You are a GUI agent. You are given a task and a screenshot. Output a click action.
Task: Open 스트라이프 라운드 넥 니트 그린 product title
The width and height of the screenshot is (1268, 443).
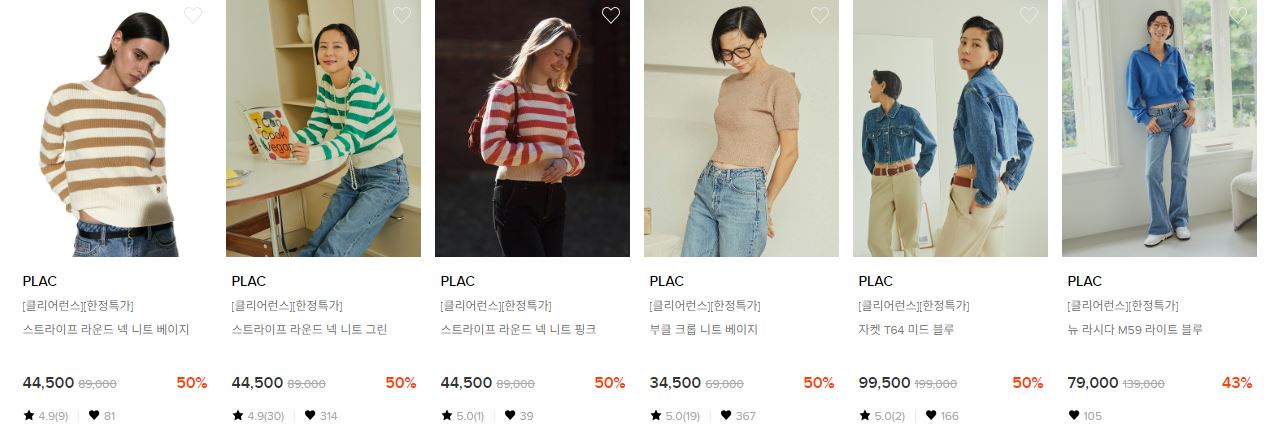309,329
